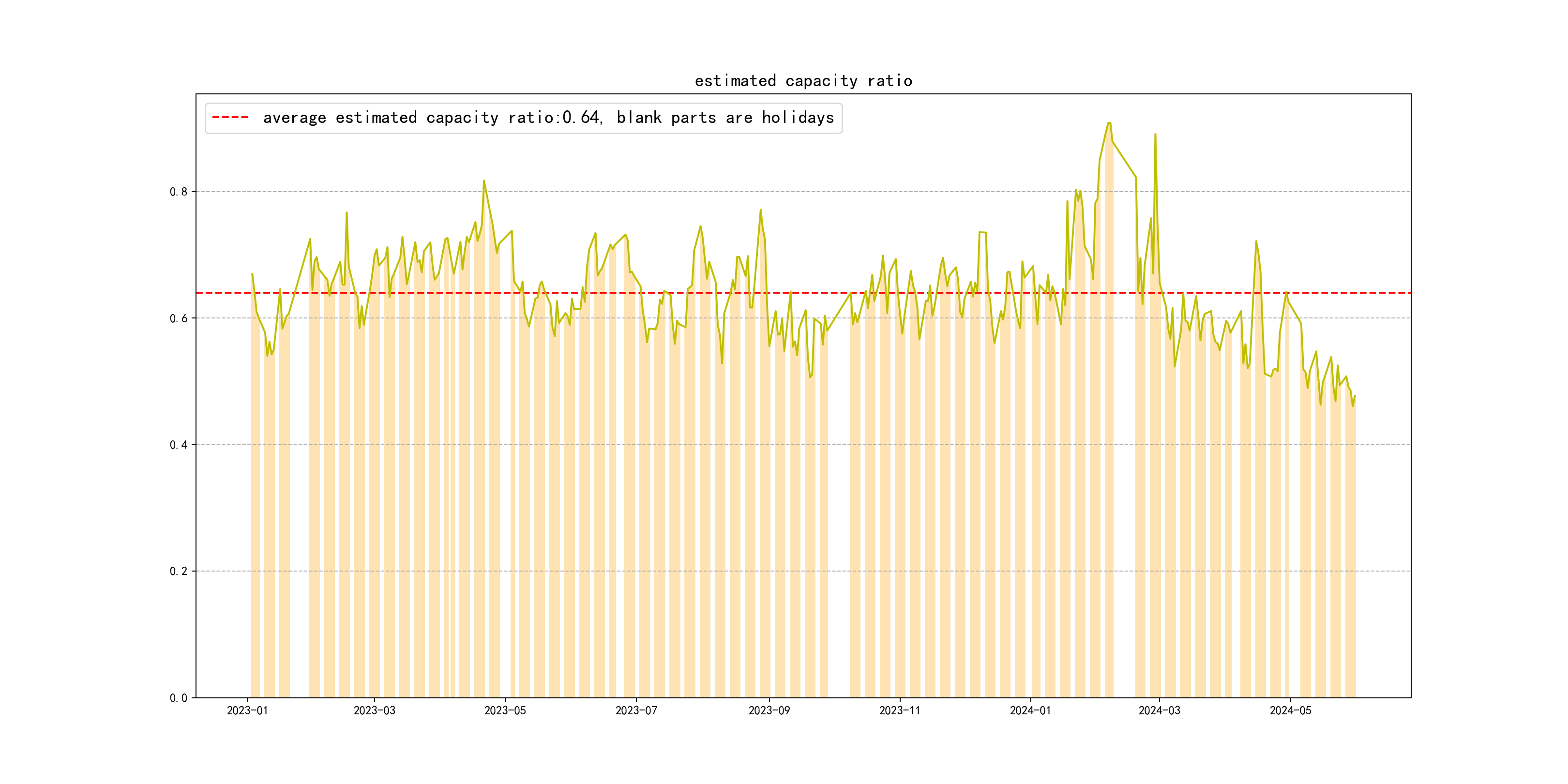Click the 0.0 y-axis tick label
Screen dimensions: 1568x784
(x=179, y=697)
